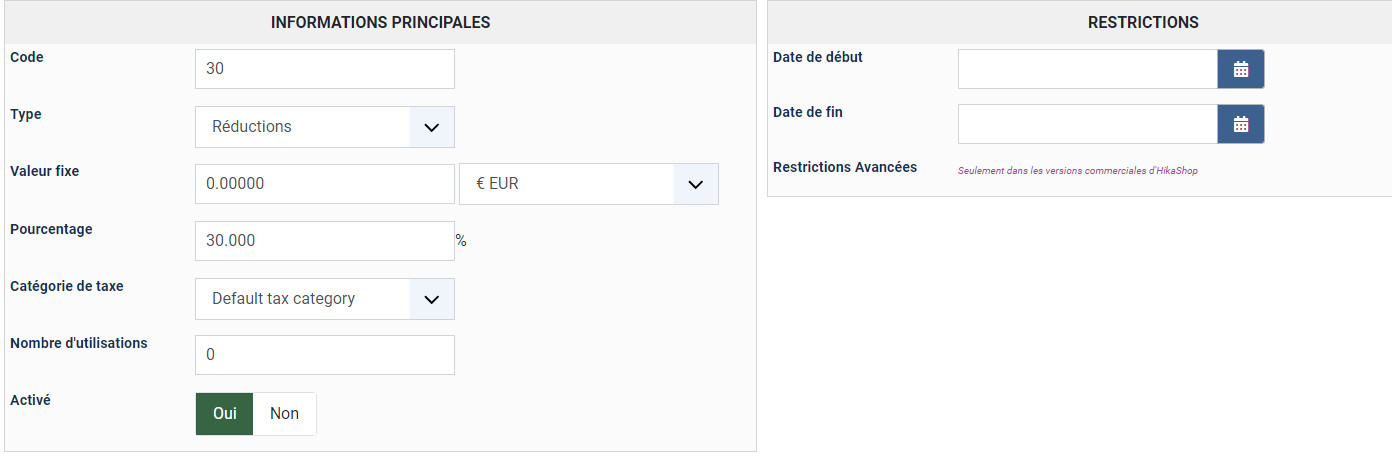Click the HikaShop commercial versions notice
1392x458 pixels.
pyautogui.click(x=1077, y=171)
